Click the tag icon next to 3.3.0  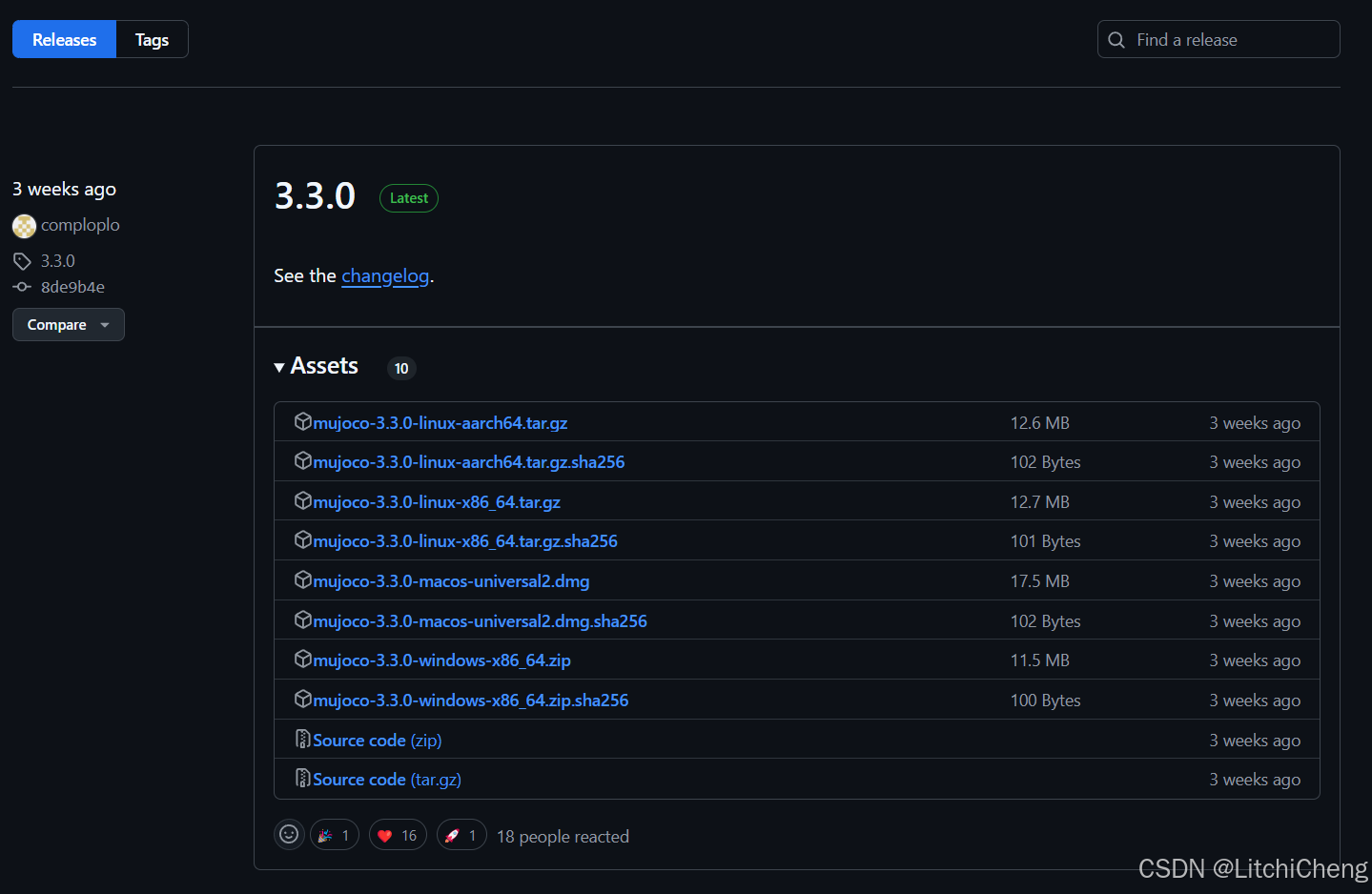click(x=22, y=261)
